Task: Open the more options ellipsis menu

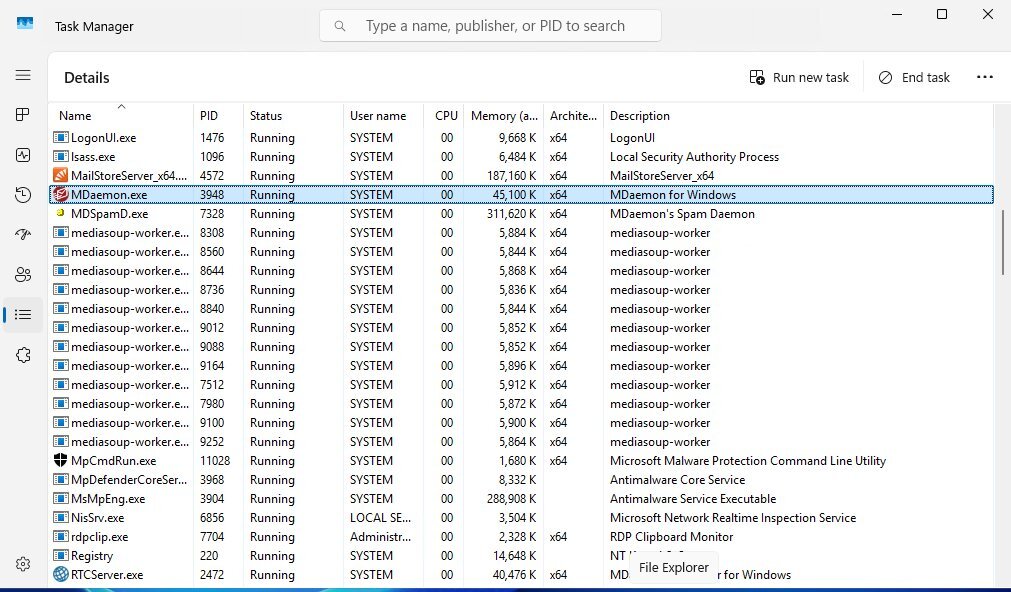Action: point(985,77)
